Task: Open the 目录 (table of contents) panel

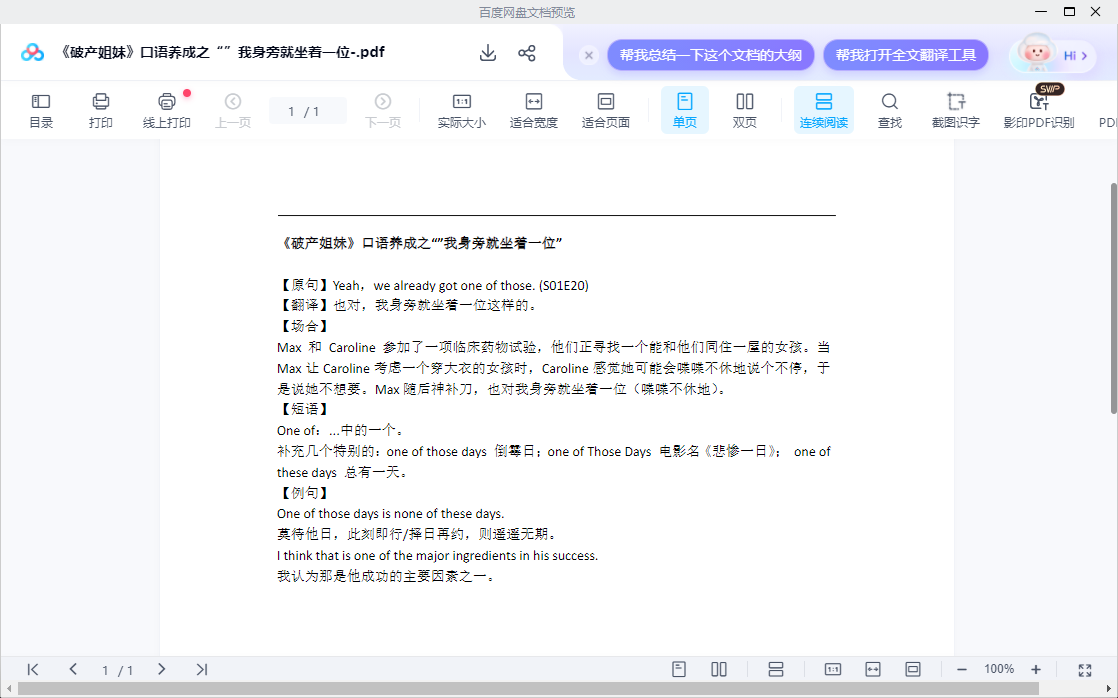Action: (x=40, y=109)
